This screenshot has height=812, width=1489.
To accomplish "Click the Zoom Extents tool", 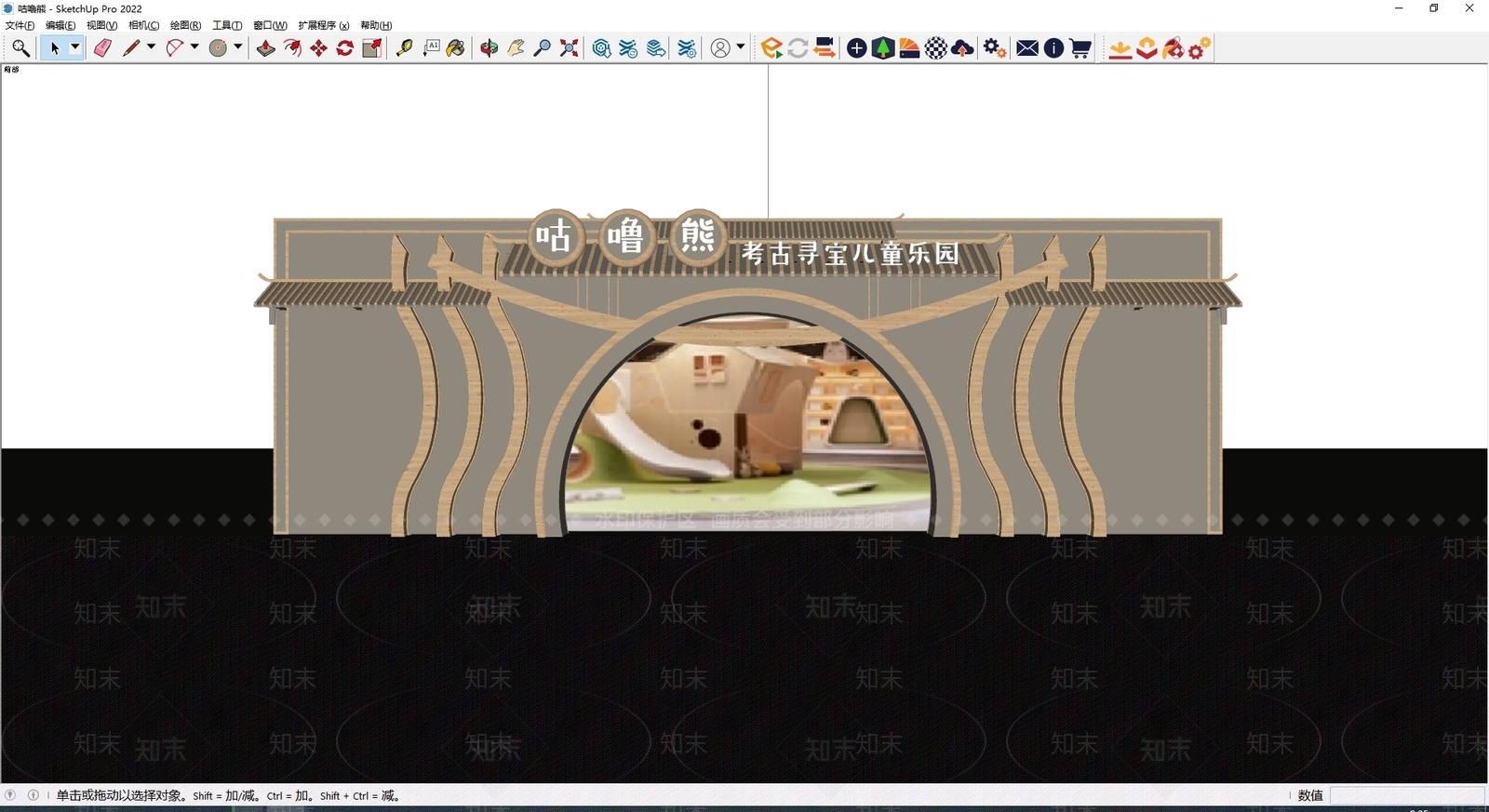I will coord(570,48).
